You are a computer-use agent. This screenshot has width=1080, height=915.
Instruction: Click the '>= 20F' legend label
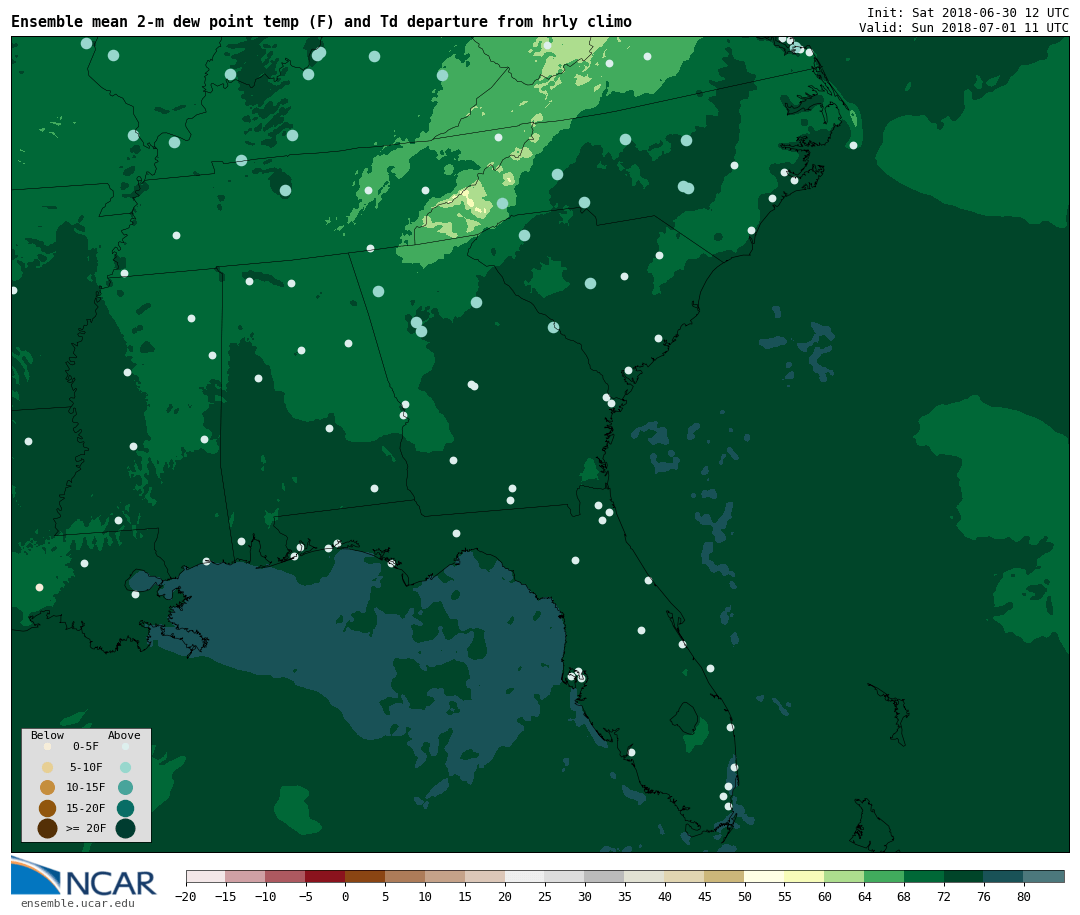click(85, 828)
